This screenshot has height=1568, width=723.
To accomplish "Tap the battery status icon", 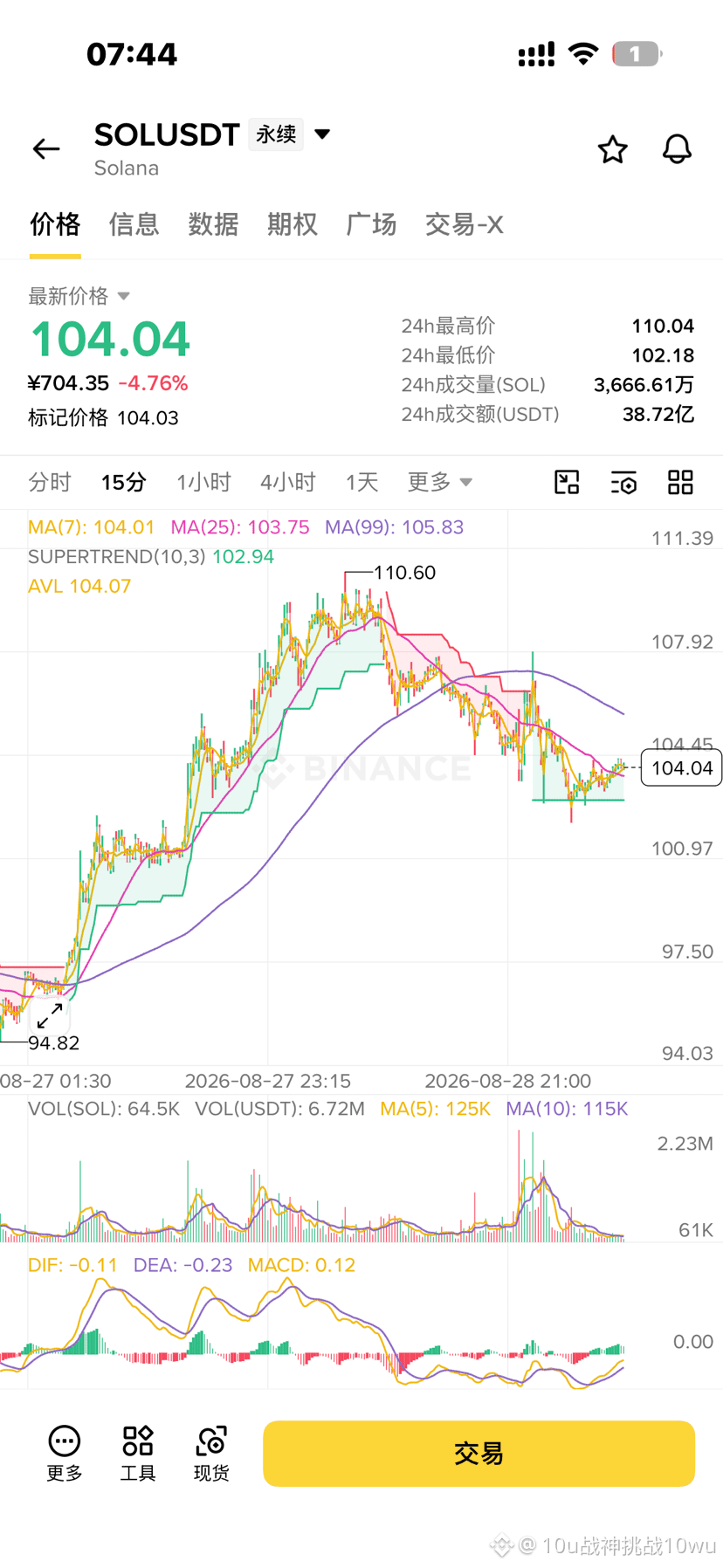I will (x=637, y=54).
